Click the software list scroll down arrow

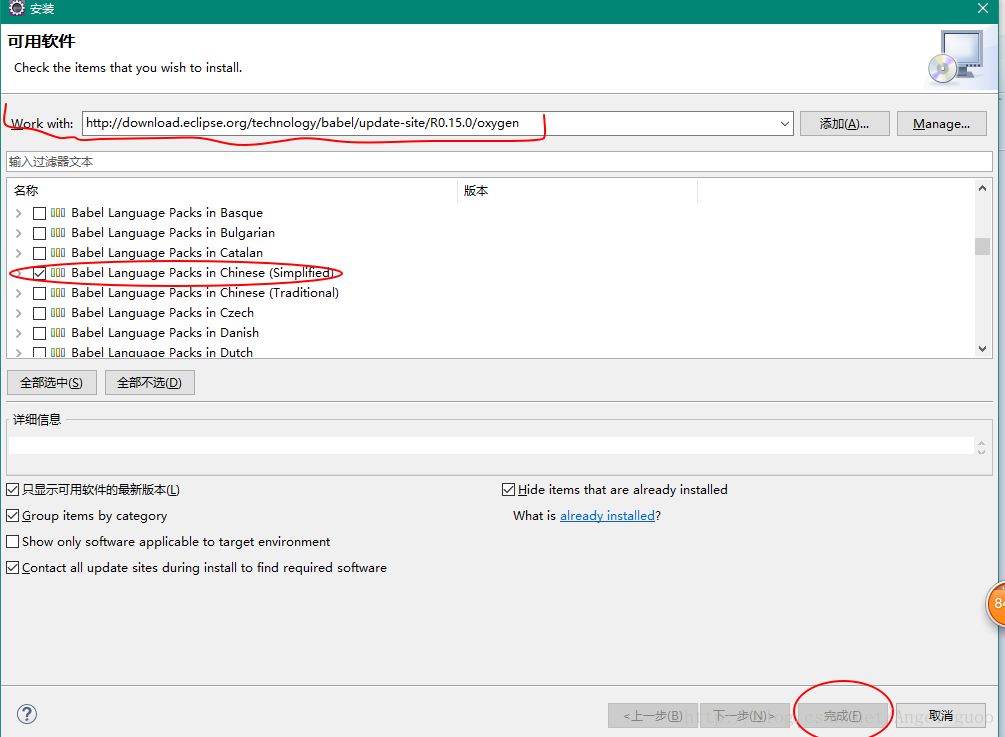click(982, 349)
